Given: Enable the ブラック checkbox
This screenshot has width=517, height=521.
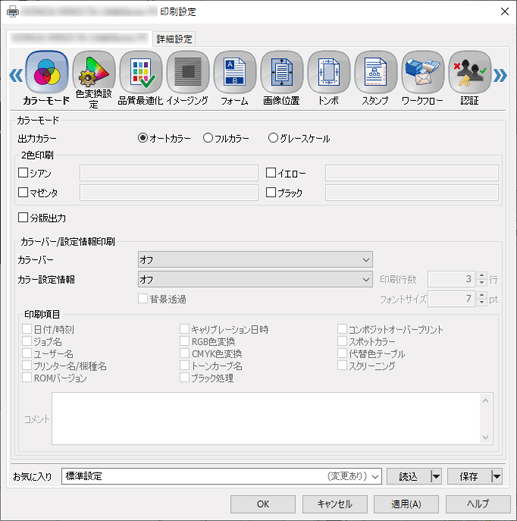Looking at the screenshot, I should 271,192.
